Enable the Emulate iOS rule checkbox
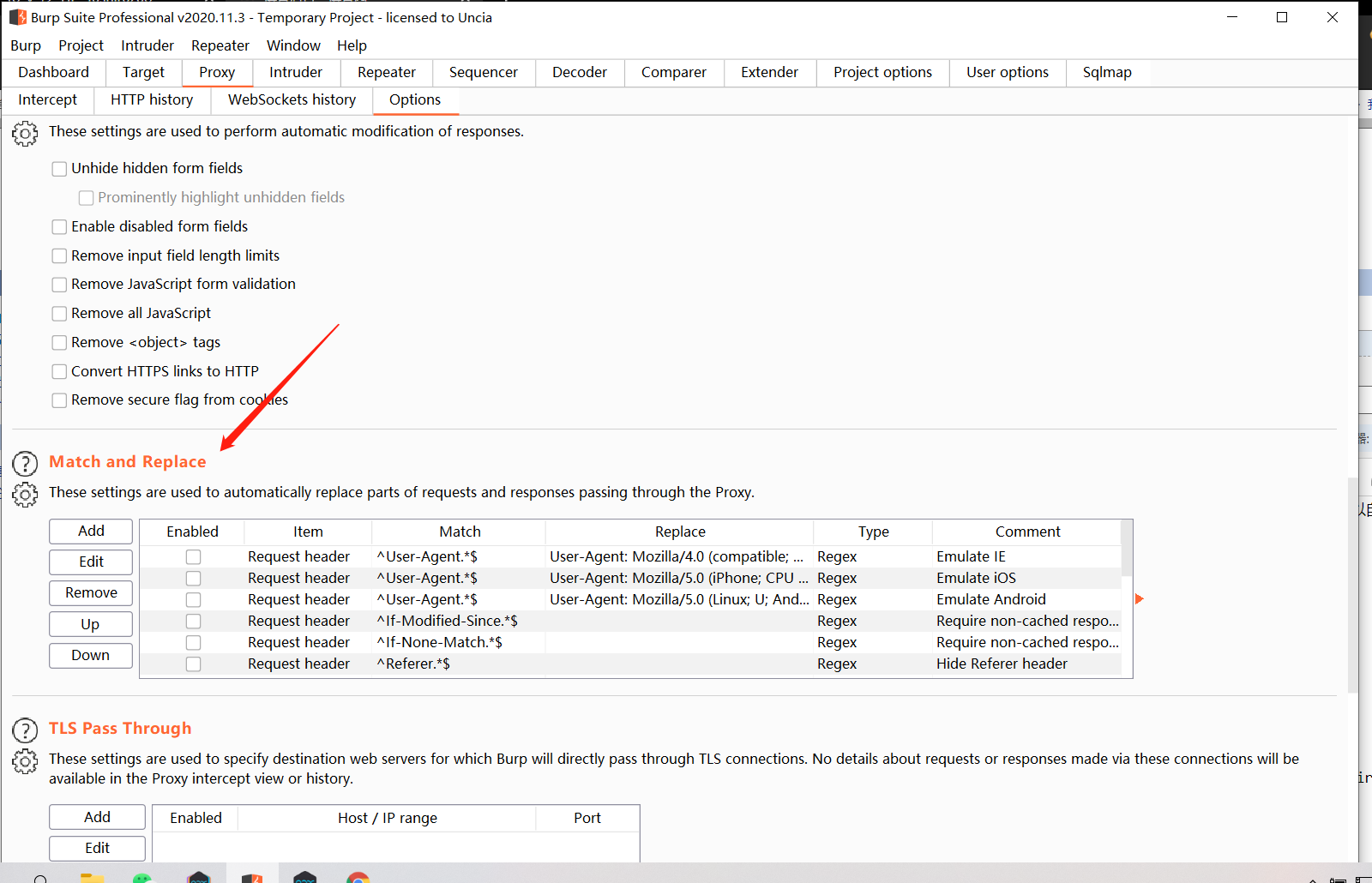The height and width of the screenshot is (883, 1372). tap(193, 579)
